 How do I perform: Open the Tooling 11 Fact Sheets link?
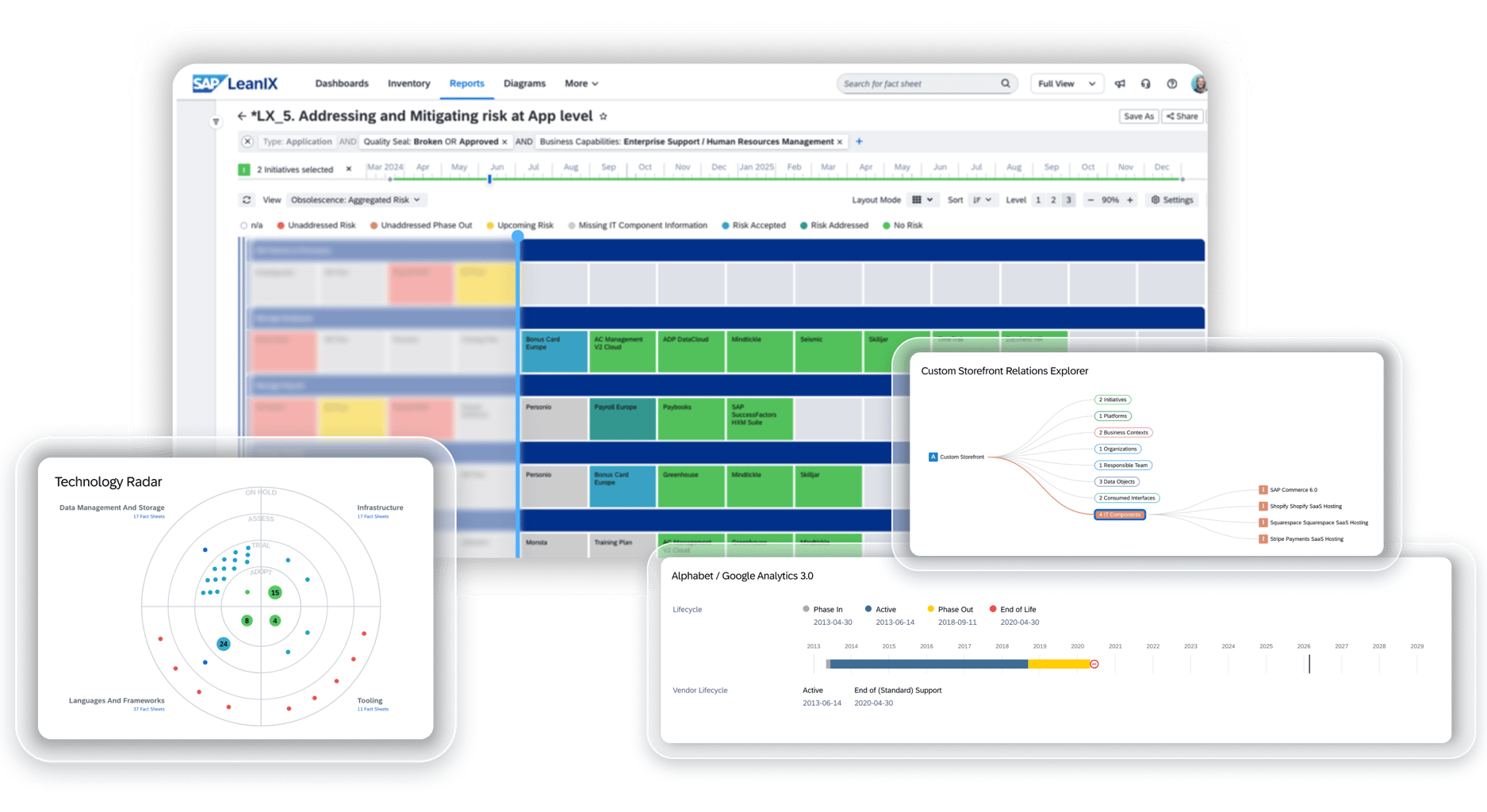pyautogui.click(x=373, y=709)
